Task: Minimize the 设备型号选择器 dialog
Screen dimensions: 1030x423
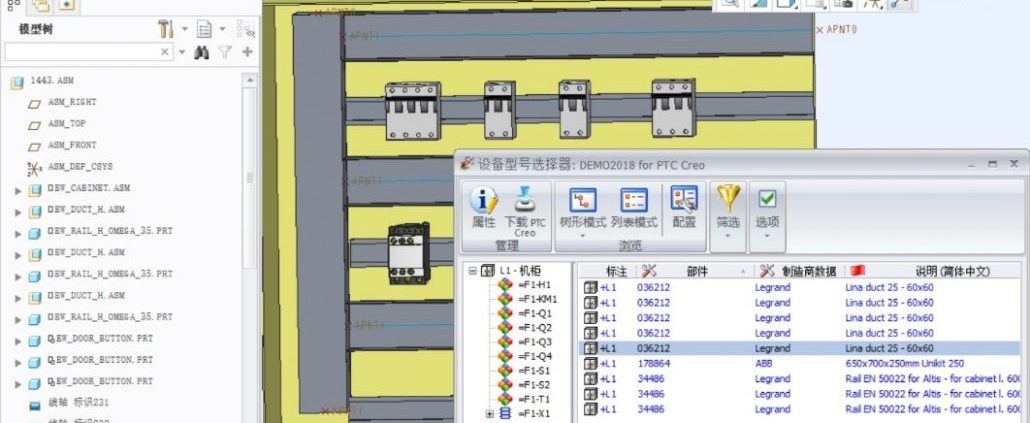Action: (x=973, y=164)
